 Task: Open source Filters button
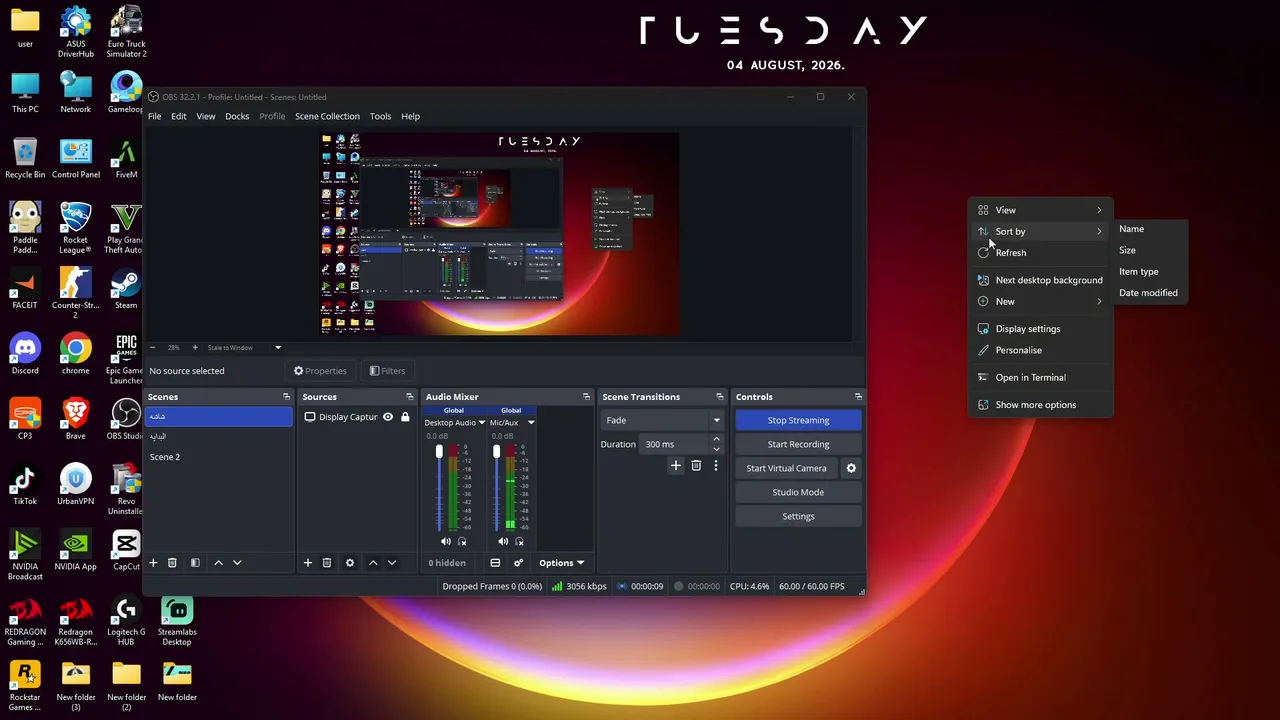coord(387,371)
